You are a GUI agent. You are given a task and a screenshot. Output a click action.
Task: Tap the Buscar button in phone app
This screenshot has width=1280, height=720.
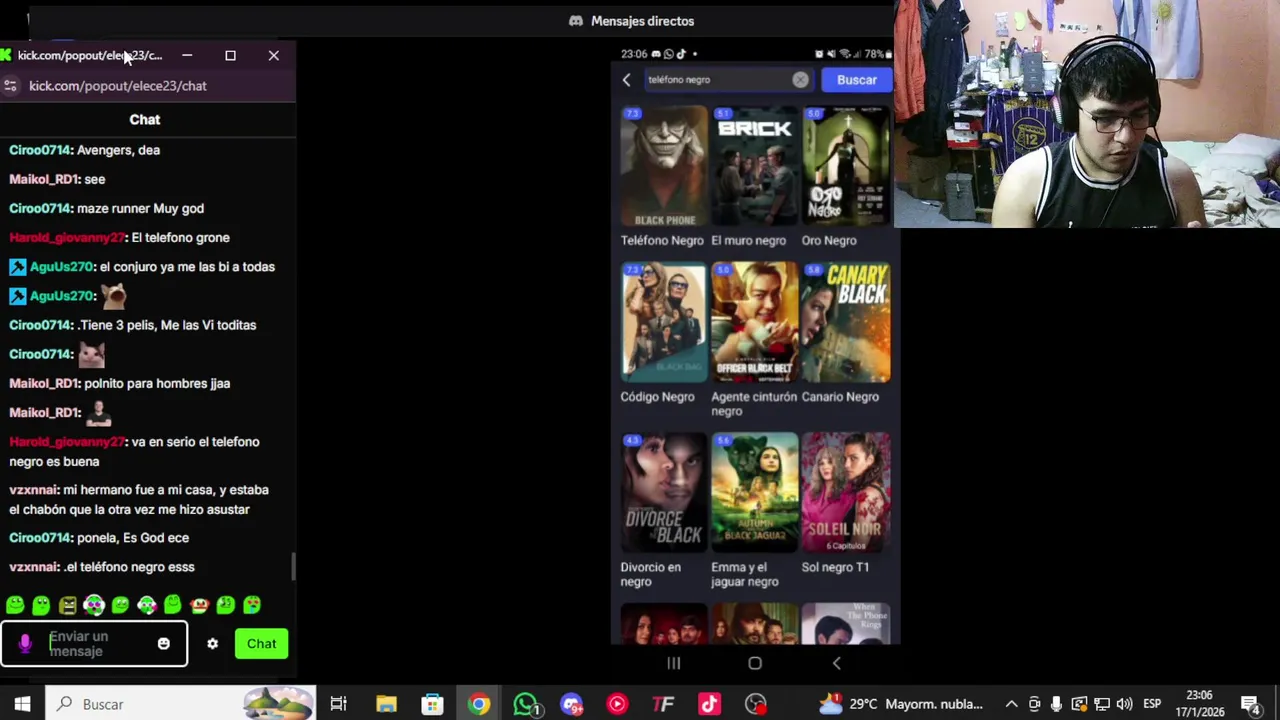[x=857, y=80]
